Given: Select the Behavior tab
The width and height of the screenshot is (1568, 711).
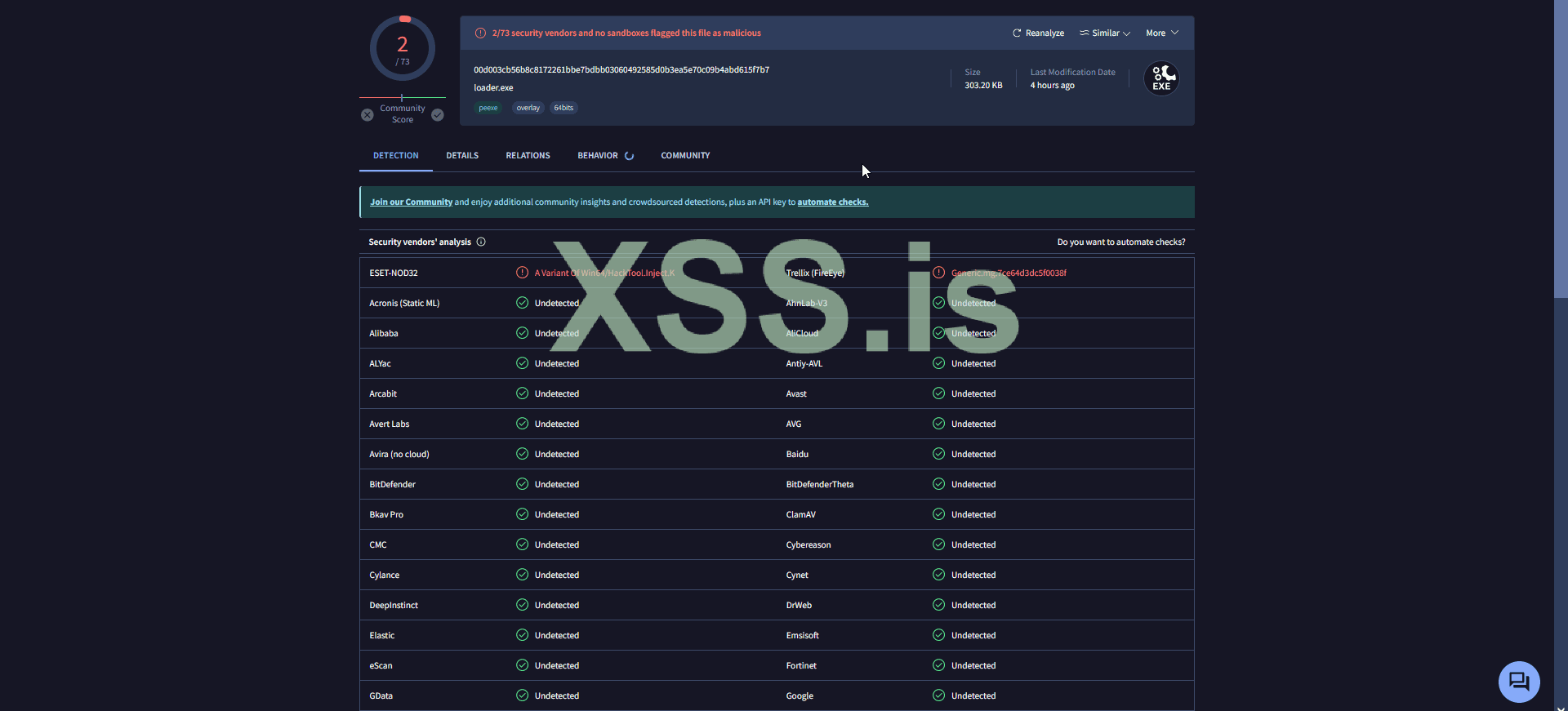Looking at the screenshot, I should point(605,155).
